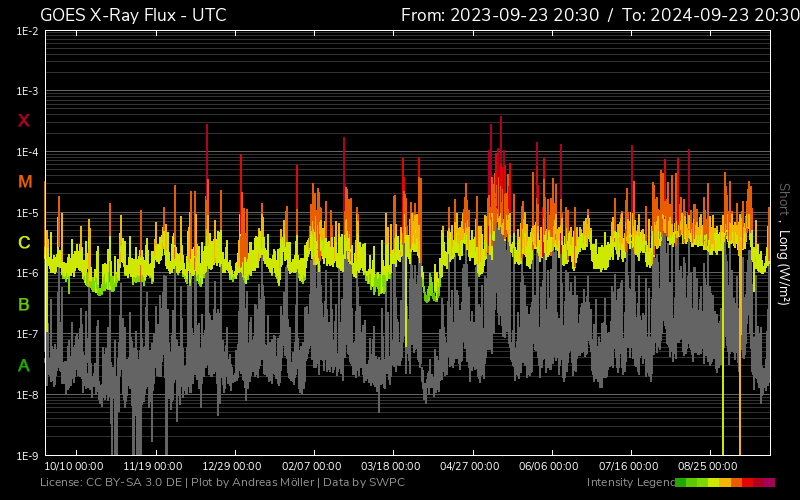Click the red X flare class label
This screenshot has width=800, height=500.
(24, 121)
